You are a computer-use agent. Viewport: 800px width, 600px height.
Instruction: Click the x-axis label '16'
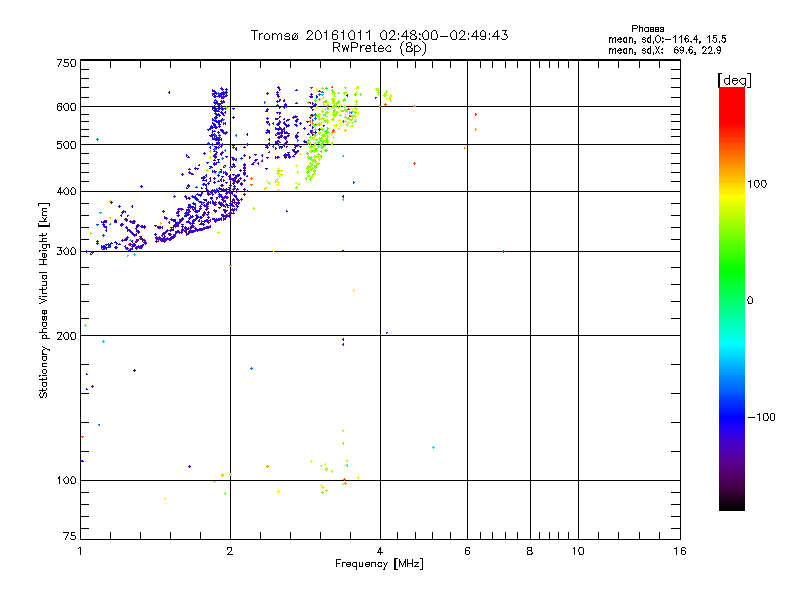680,551
